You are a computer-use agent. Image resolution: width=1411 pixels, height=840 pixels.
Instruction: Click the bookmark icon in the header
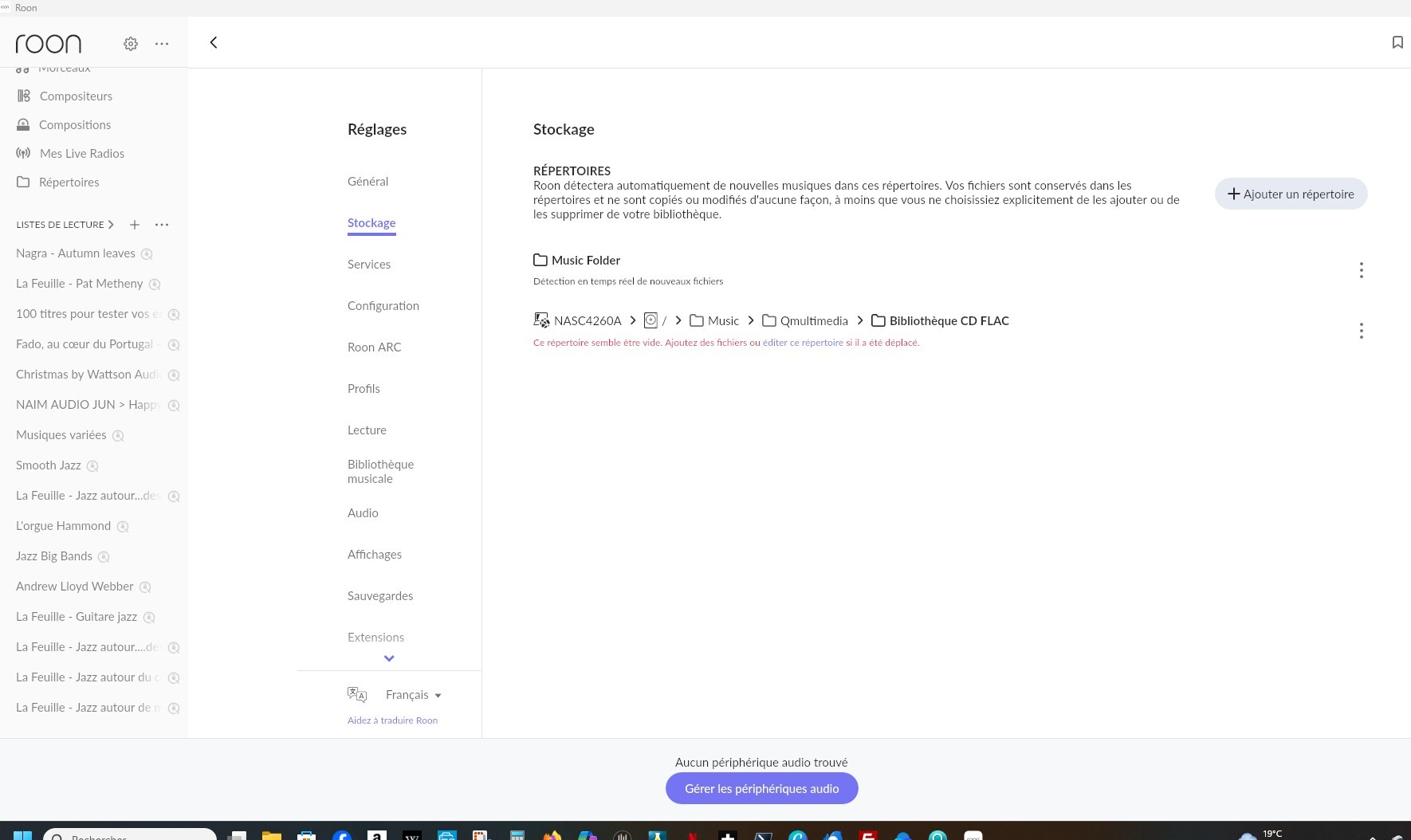coord(1397,42)
